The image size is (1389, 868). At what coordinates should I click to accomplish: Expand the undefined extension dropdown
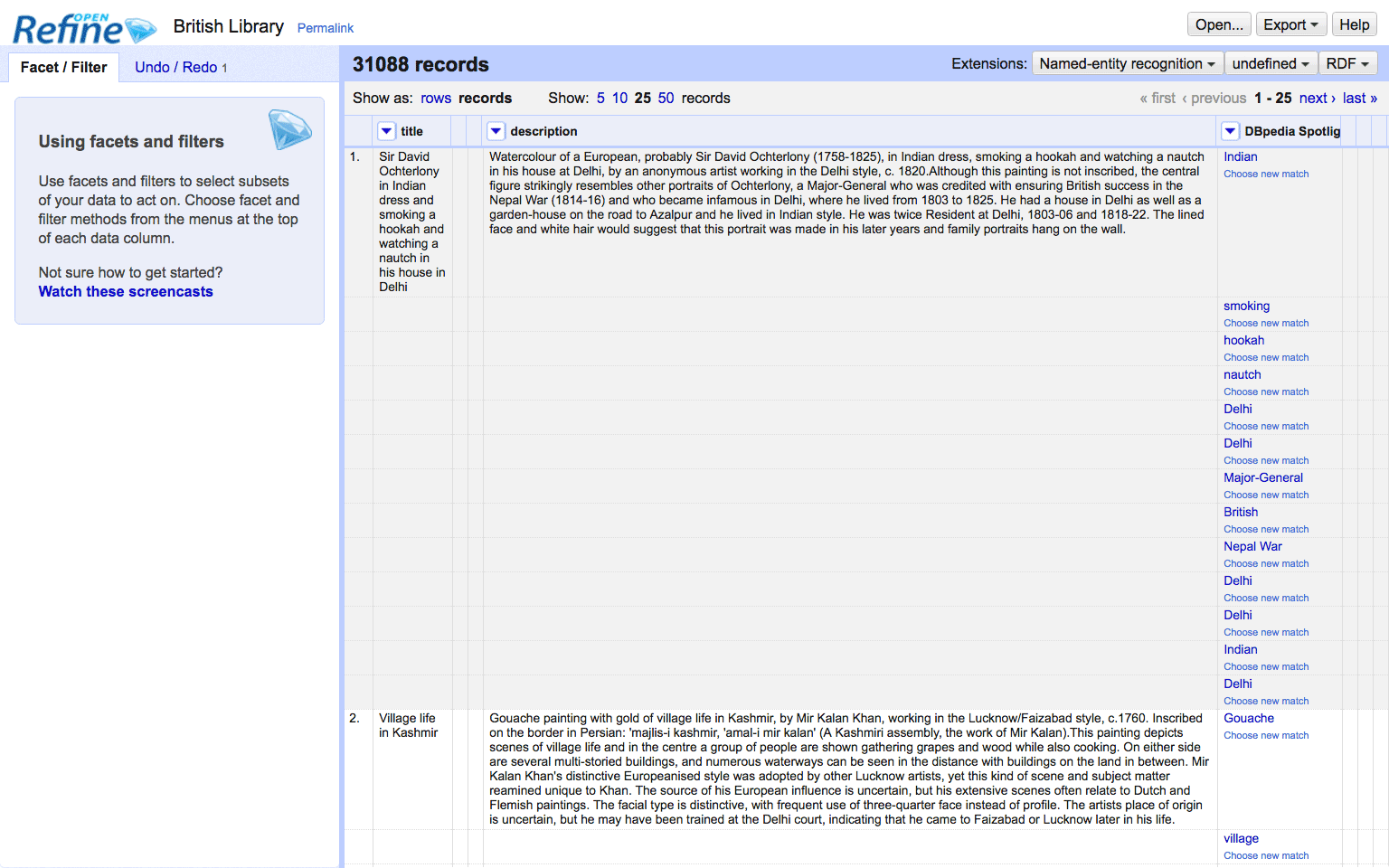pyautogui.click(x=1270, y=63)
